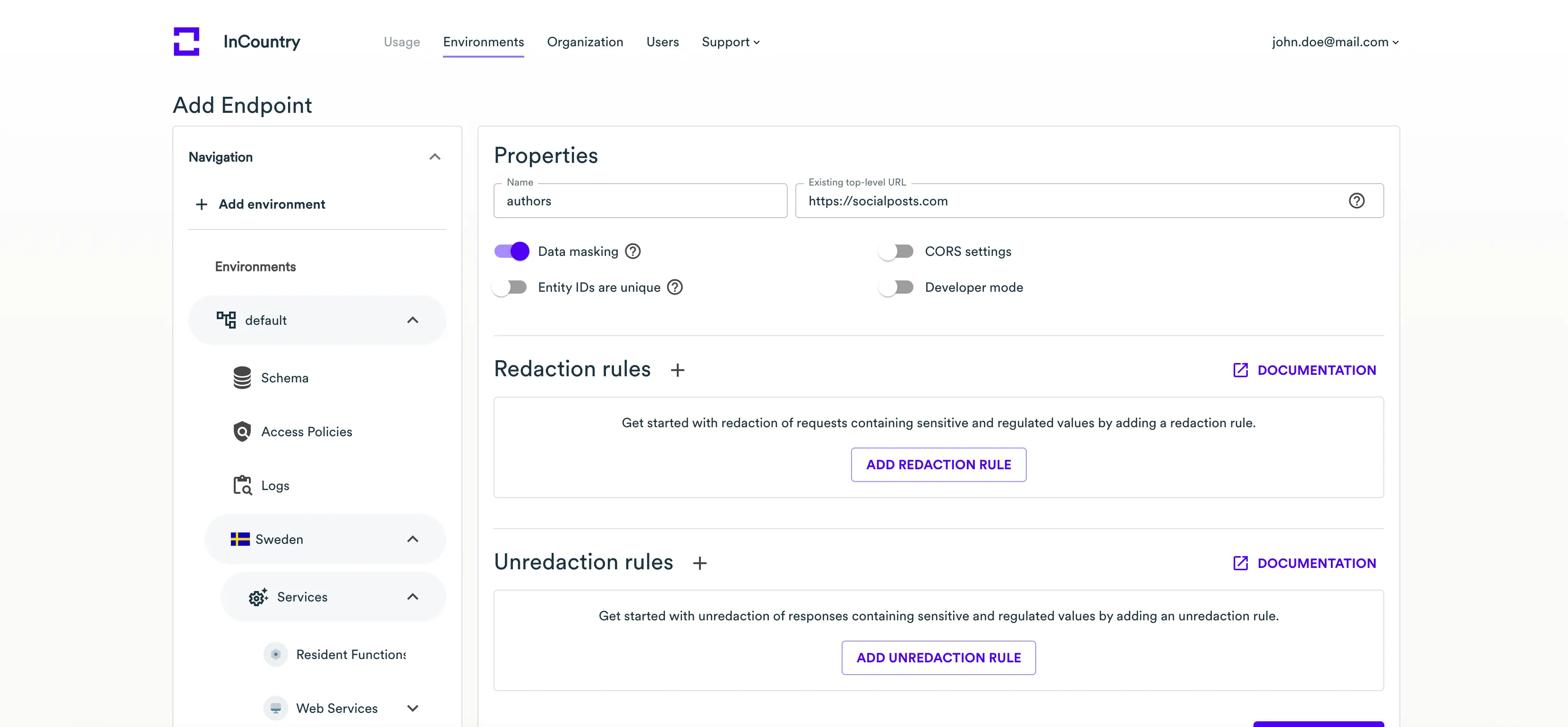
Task: Click the help icon beside Entity IDs are unique
Action: click(675, 287)
